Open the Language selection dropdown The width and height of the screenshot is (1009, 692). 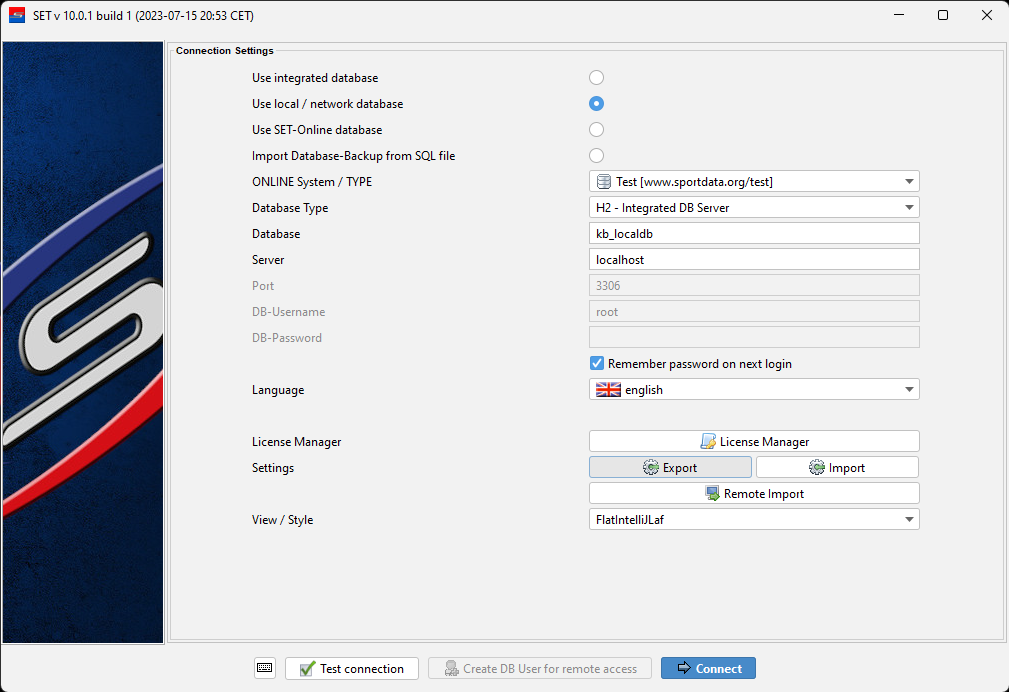[x=754, y=390]
